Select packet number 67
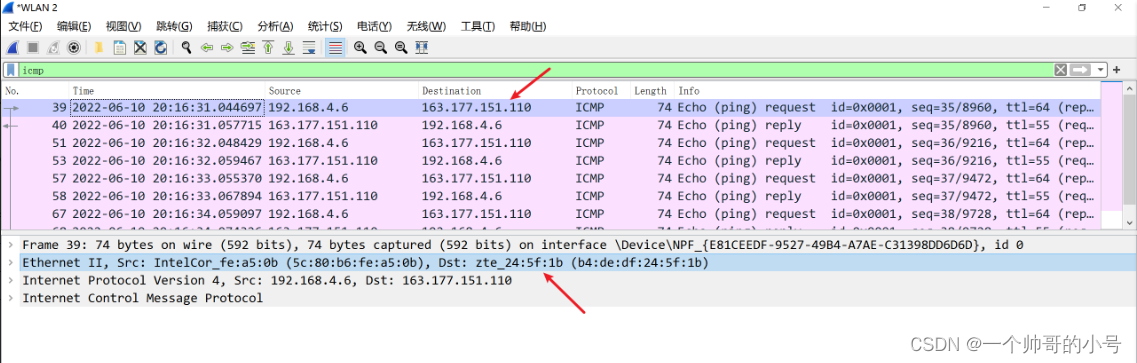1137x363 pixels. click(551, 214)
